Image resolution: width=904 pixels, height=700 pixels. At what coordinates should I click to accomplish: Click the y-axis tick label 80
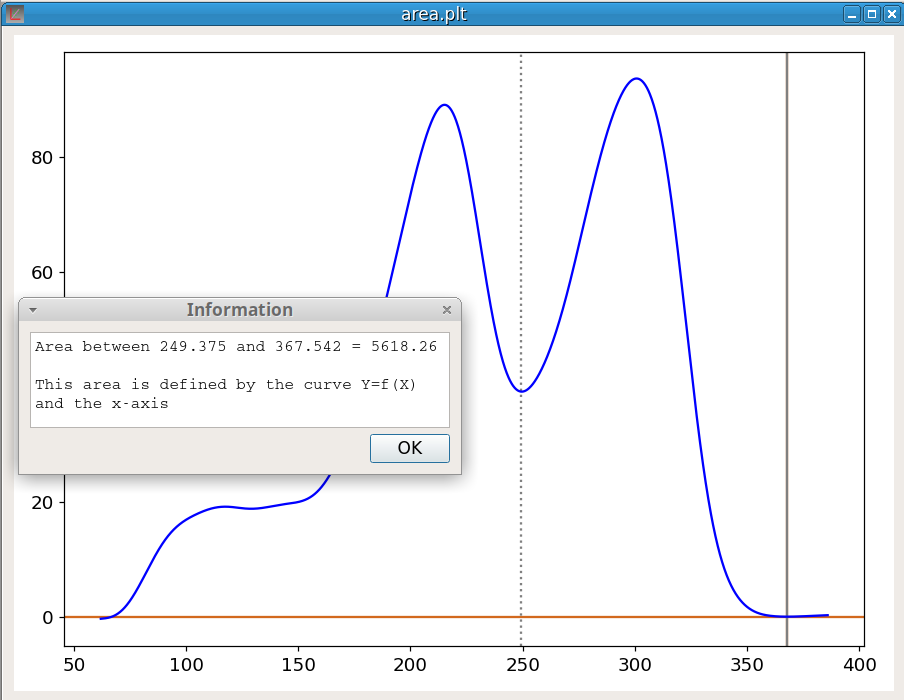[x=42, y=158]
